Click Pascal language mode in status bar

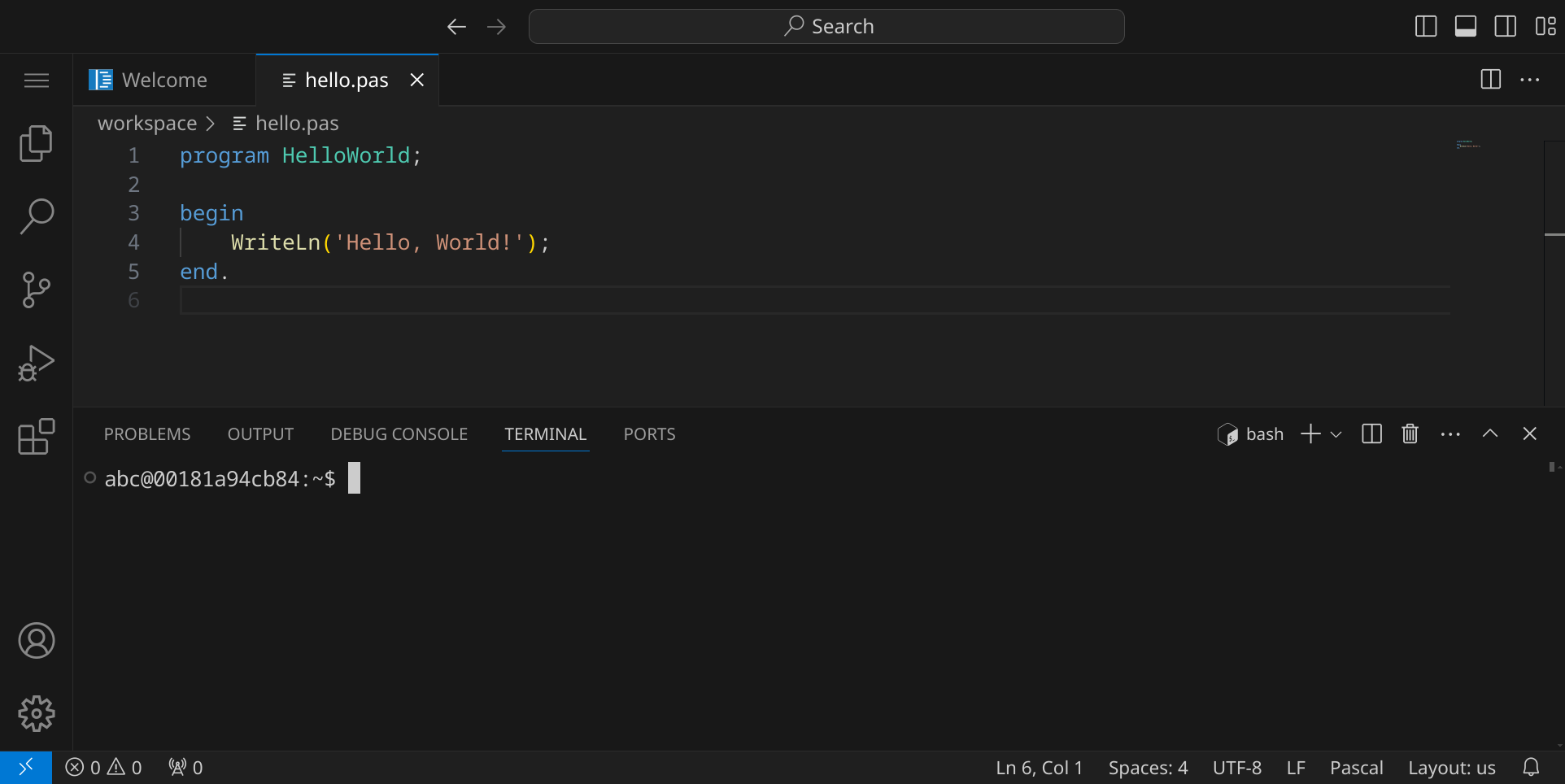point(1356,768)
